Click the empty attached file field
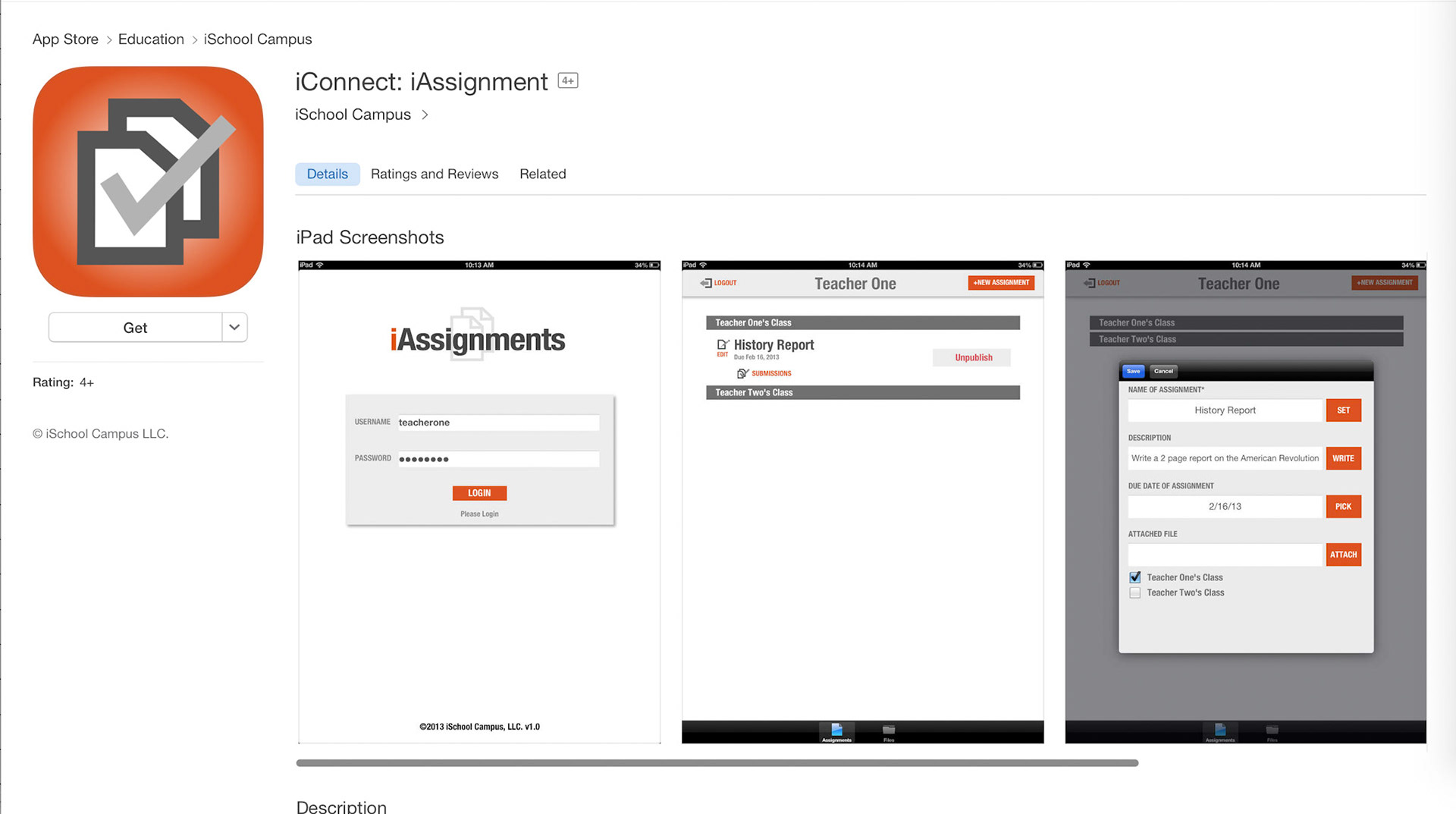The width and height of the screenshot is (1456, 814). 1225,555
